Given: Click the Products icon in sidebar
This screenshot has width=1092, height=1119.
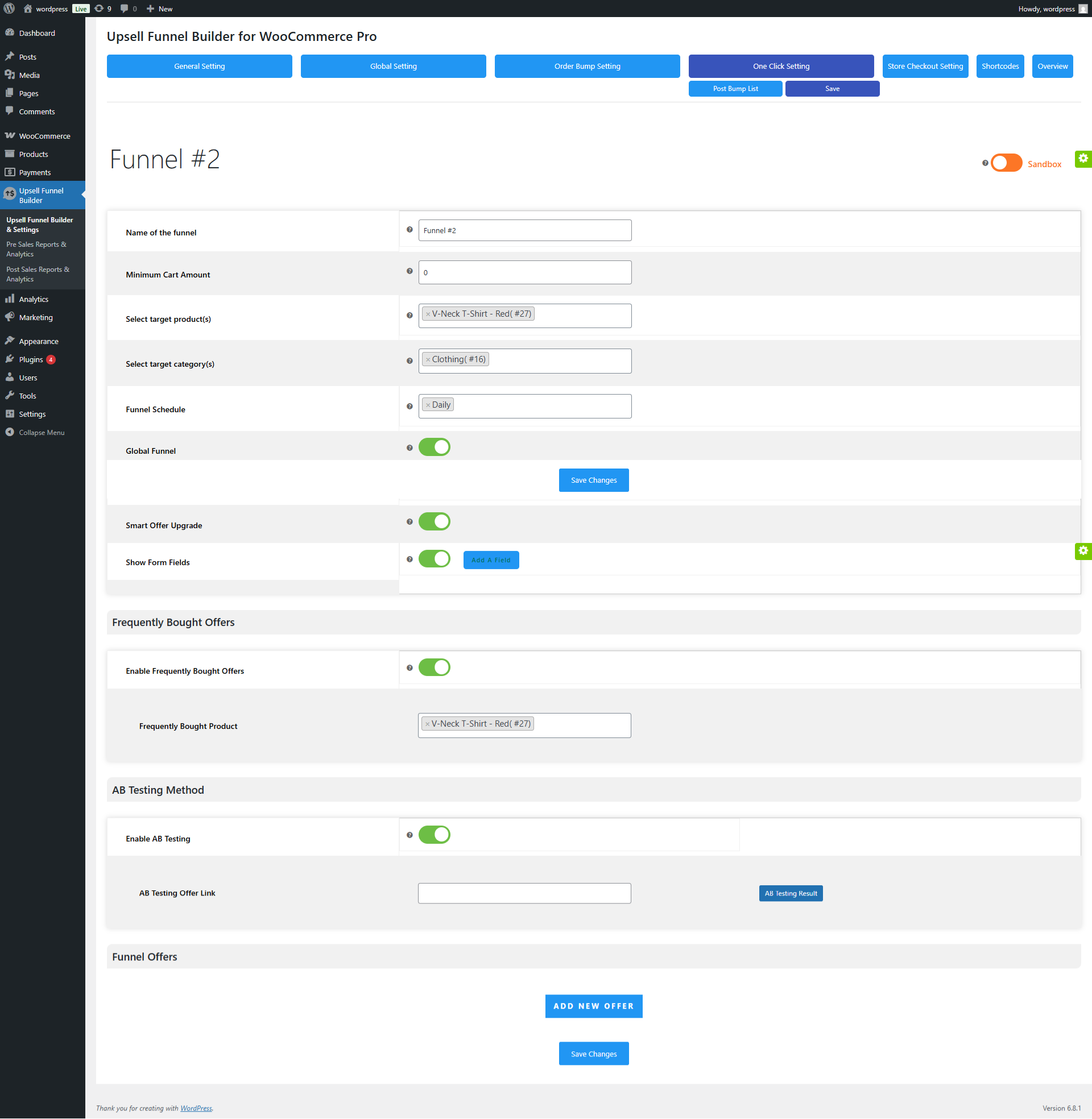Looking at the screenshot, I should tap(10, 154).
